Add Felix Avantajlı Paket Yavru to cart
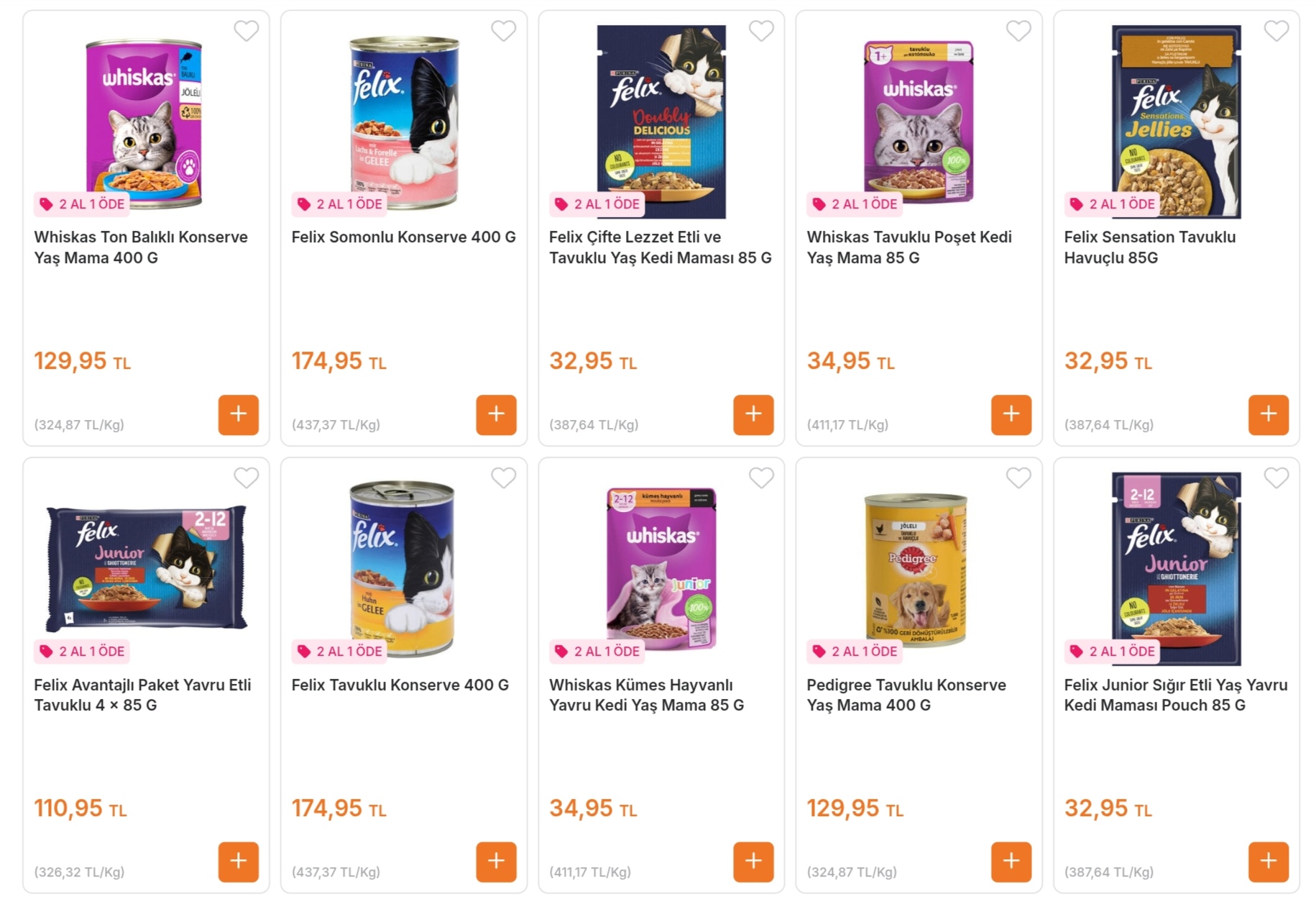Image resolution: width=1316 pixels, height=914 pixels. [238, 862]
